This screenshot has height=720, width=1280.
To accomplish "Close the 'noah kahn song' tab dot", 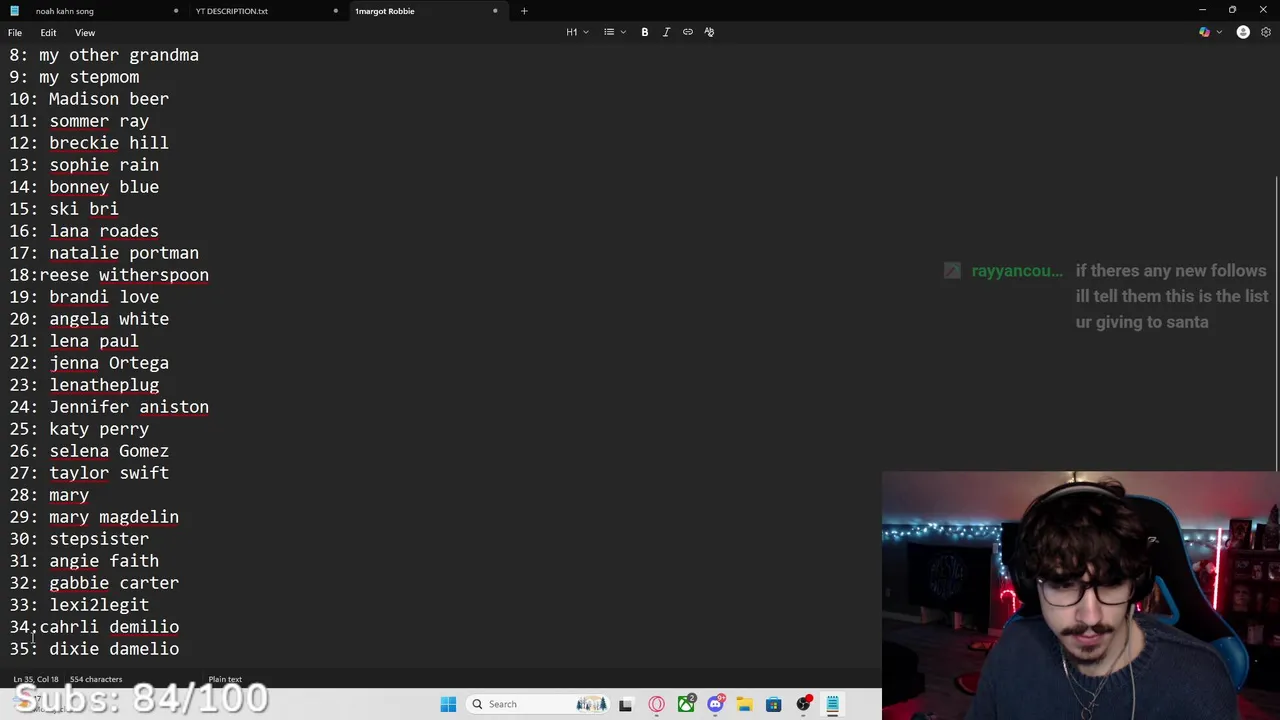I will point(176,11).
